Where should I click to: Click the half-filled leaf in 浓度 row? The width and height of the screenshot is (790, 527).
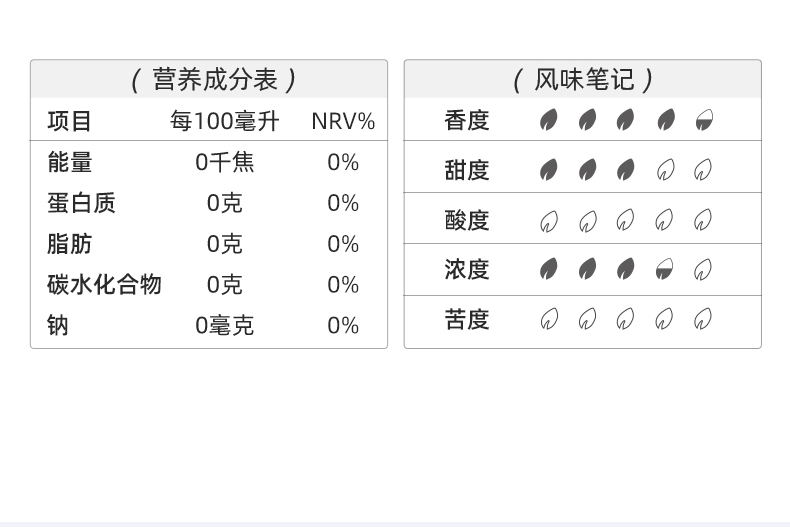click(x=665, y=269)
